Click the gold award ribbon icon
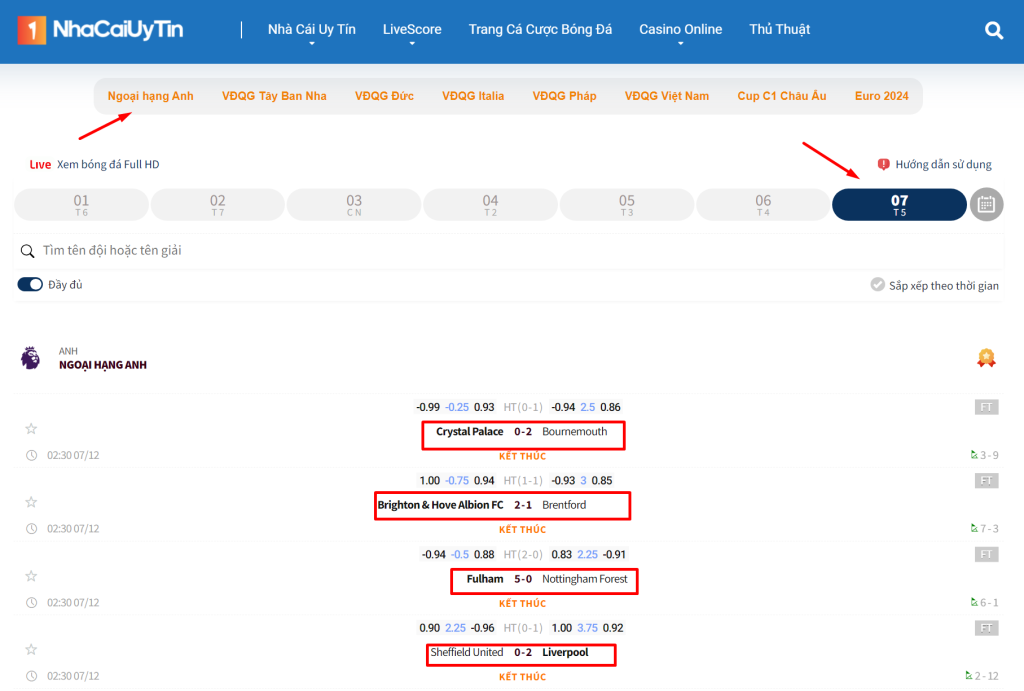 point(986,358)
